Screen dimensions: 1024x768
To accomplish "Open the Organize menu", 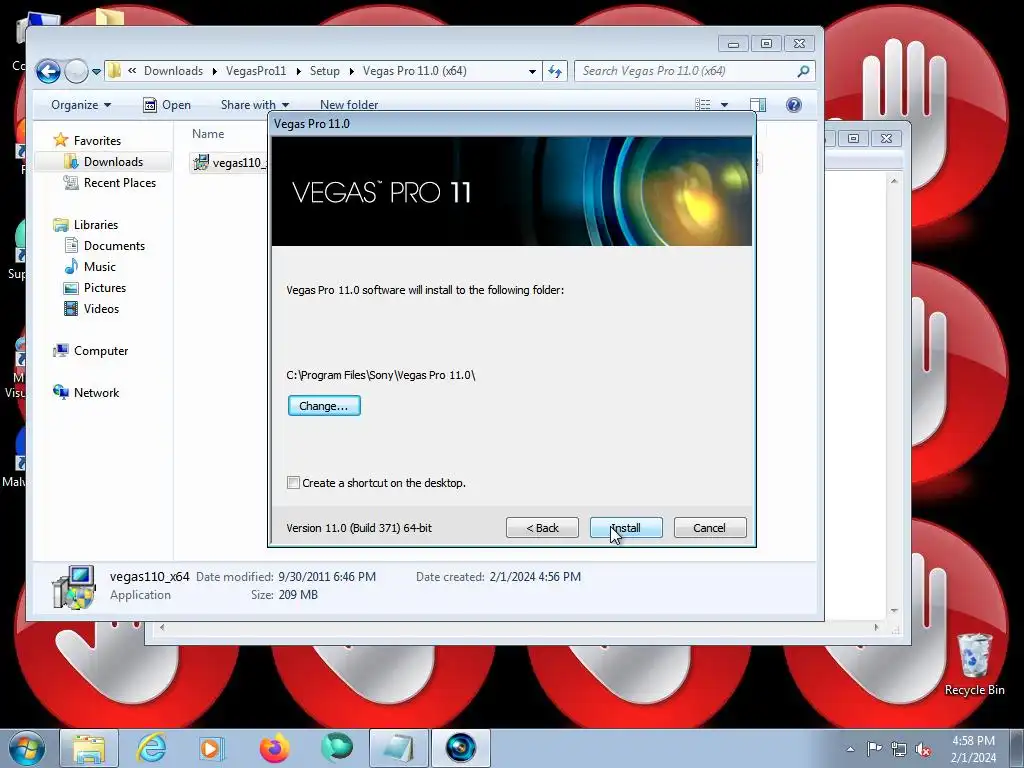I will point(81,105).
